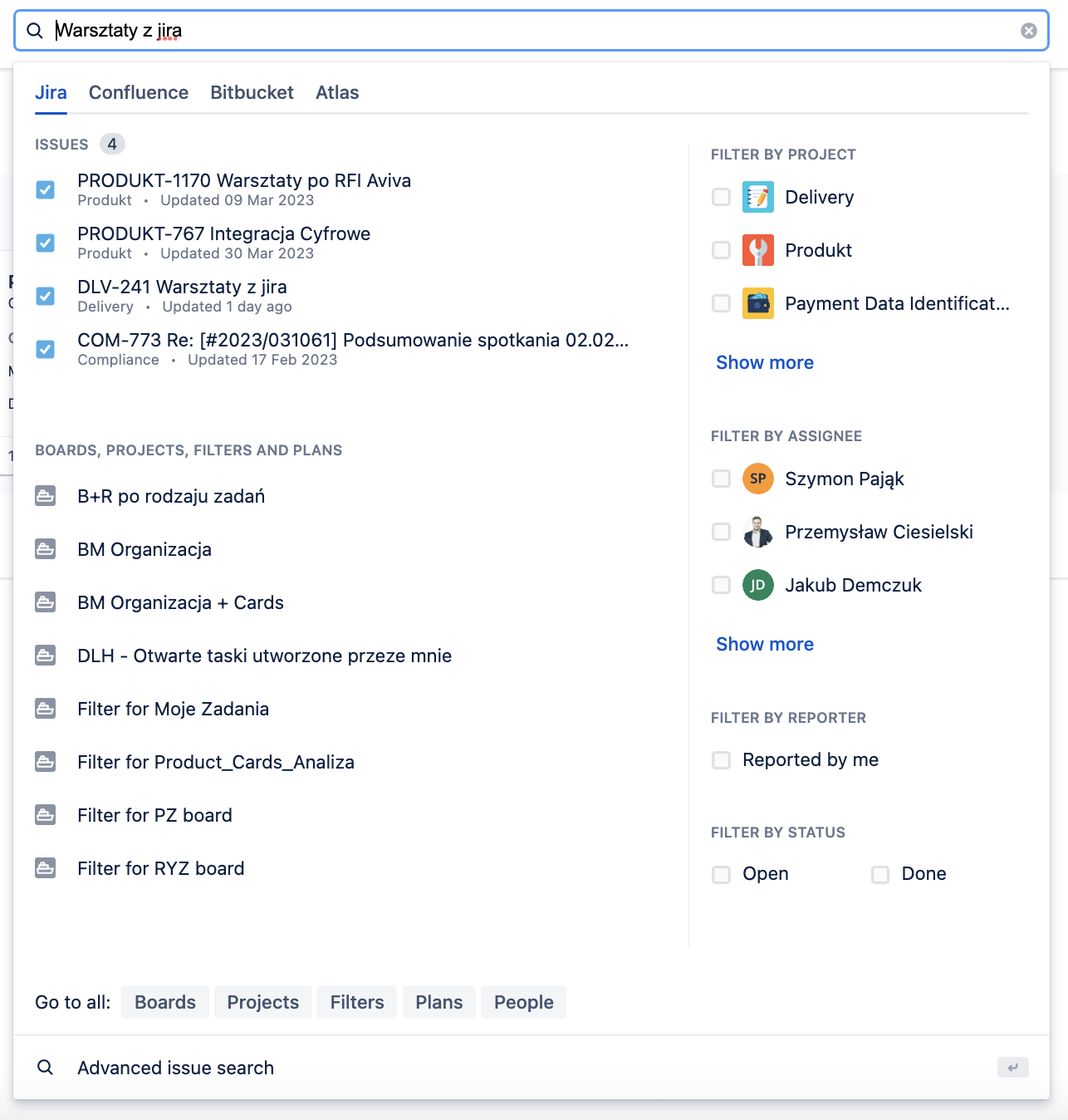Open the Bitbucket tab

252,92
